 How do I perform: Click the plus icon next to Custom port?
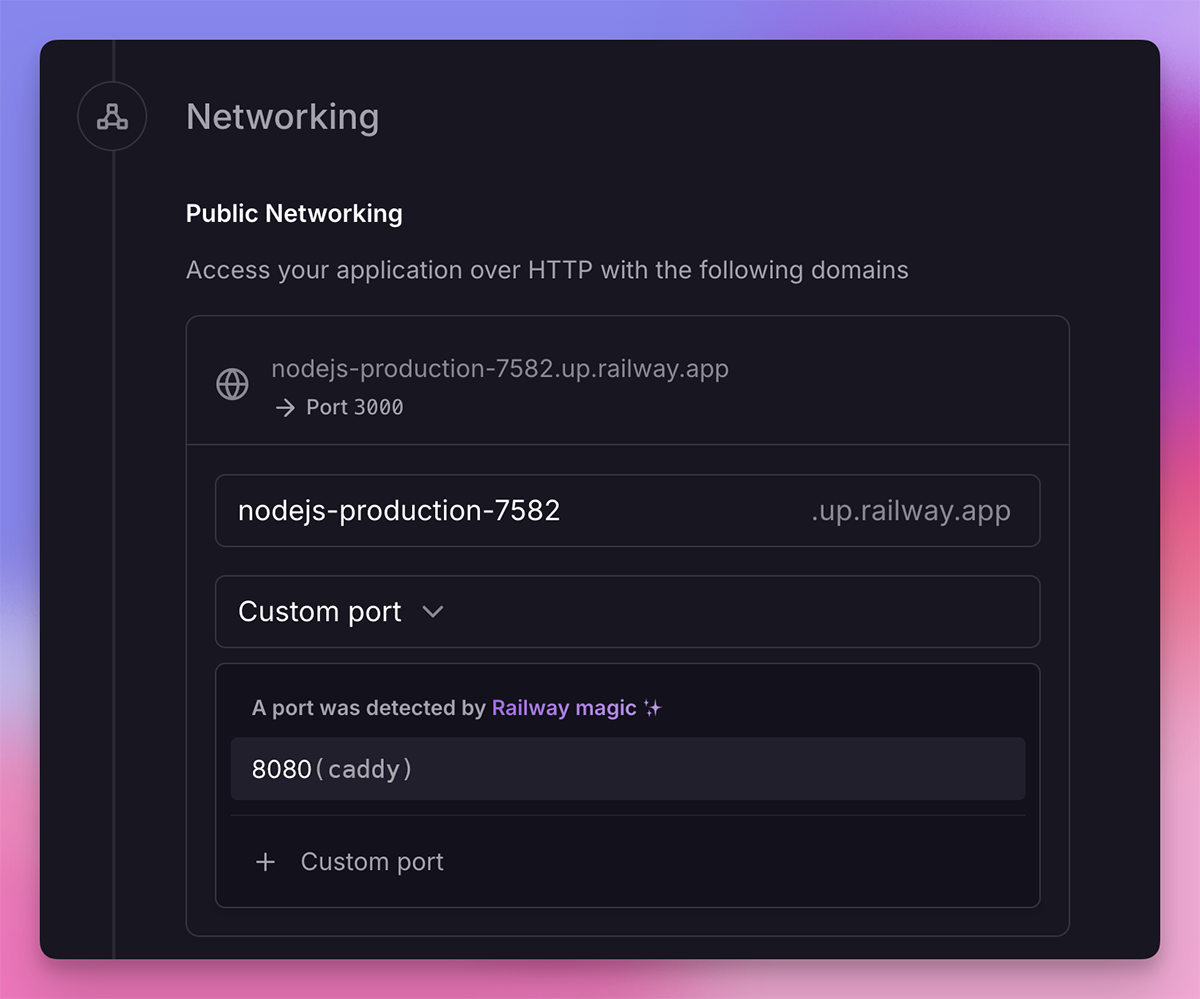coord(265,862)
